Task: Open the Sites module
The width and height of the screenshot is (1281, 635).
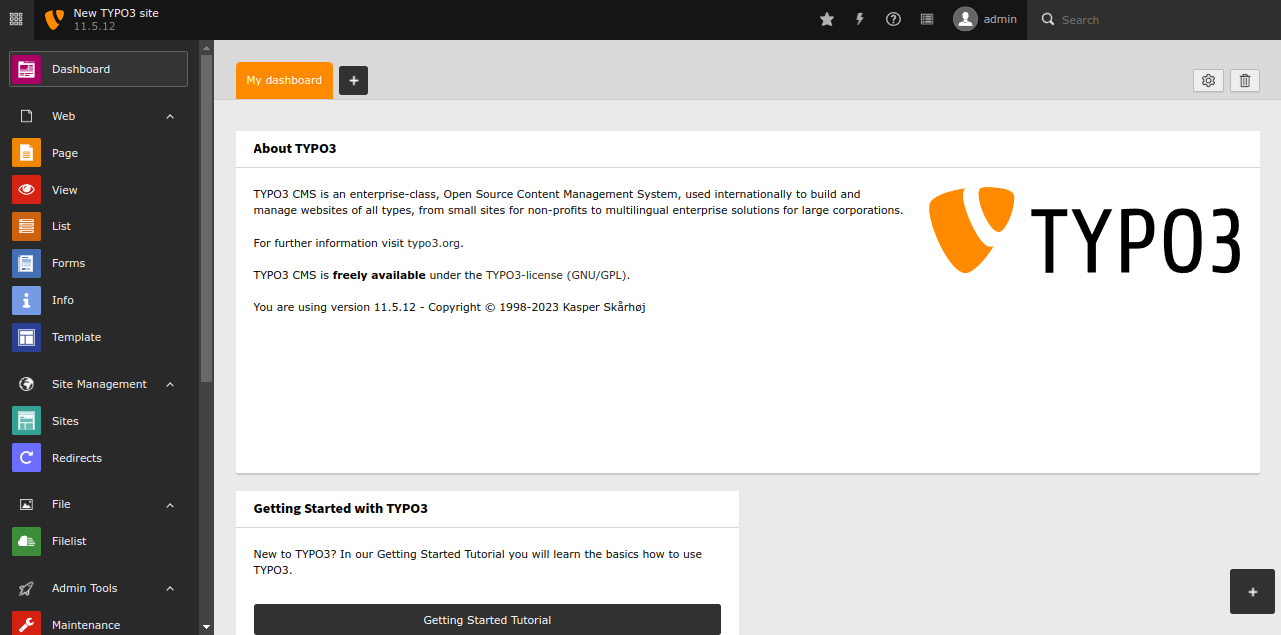Action: (99, 421)
